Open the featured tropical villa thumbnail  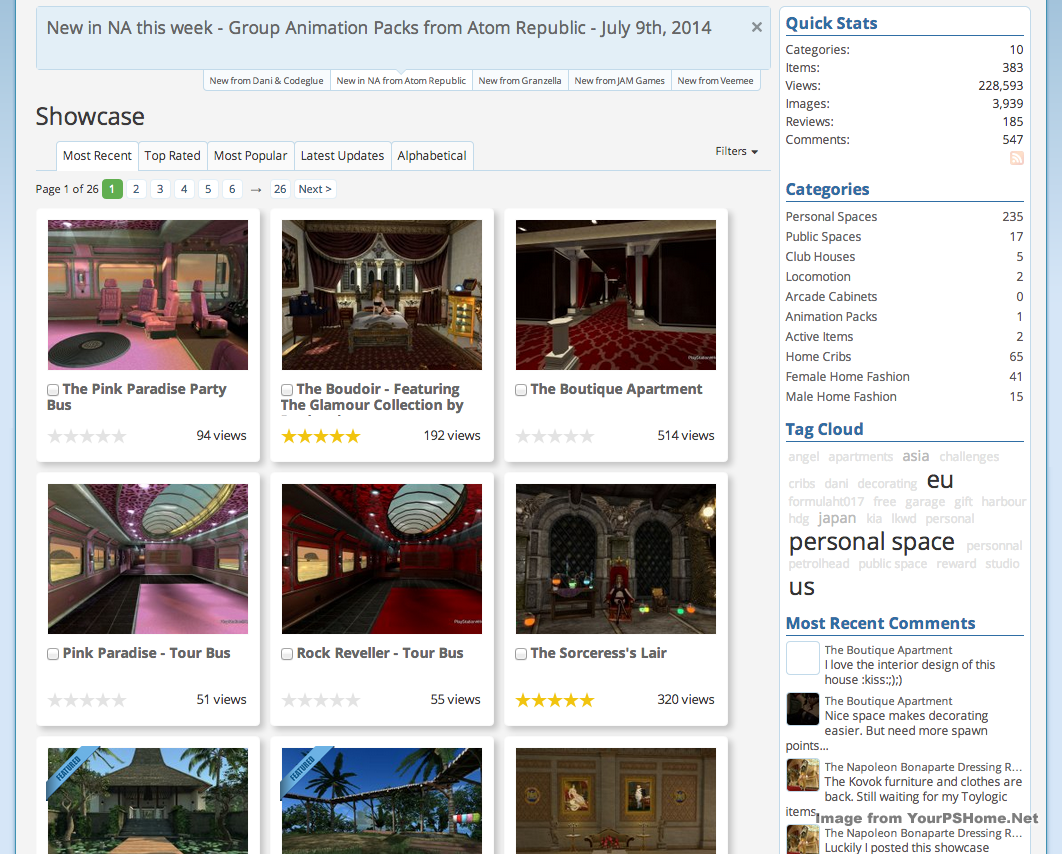pyautogui.click(x=148, y=800)
